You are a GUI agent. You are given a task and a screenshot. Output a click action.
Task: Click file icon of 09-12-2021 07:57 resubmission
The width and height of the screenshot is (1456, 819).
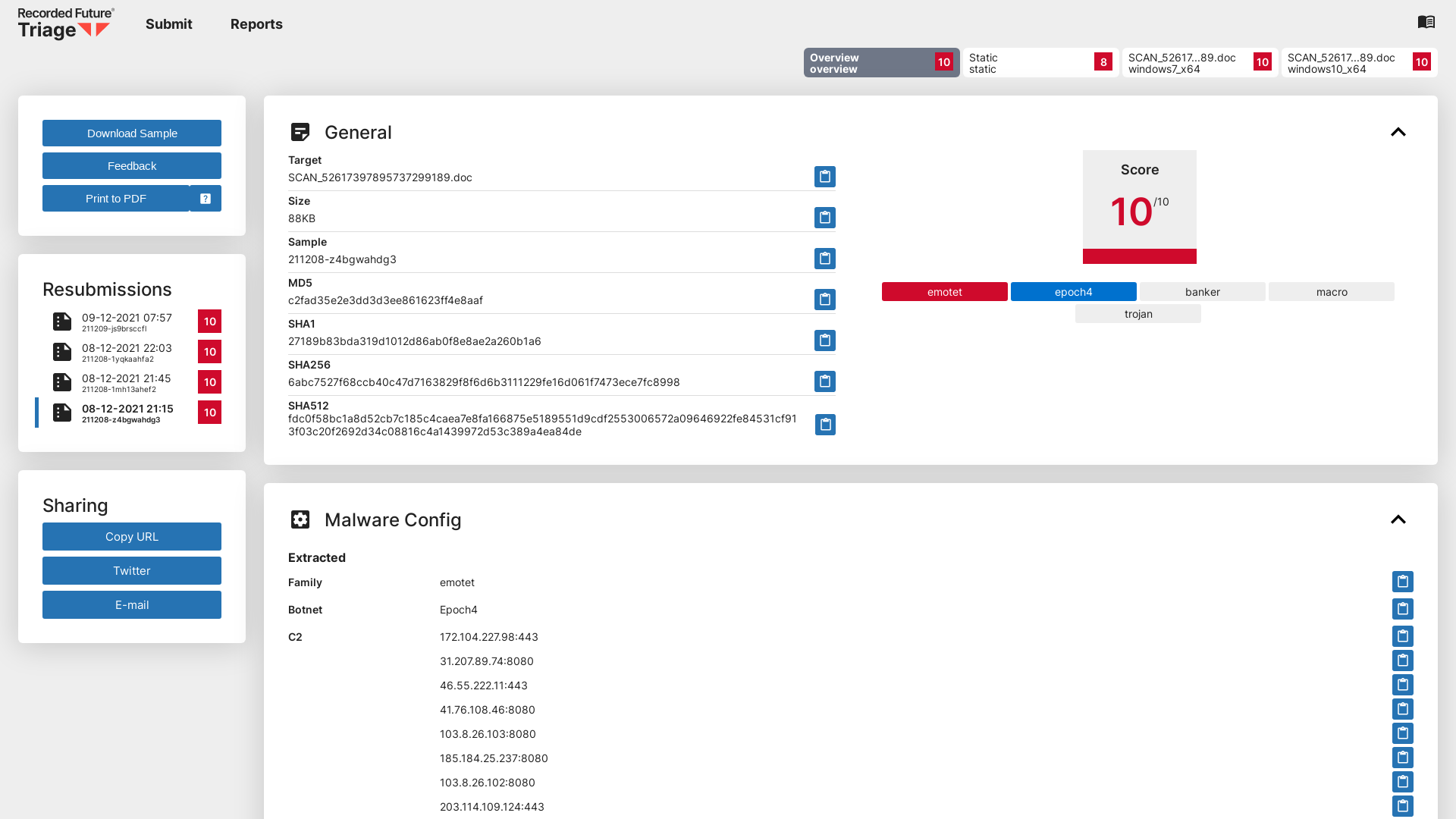62,322
